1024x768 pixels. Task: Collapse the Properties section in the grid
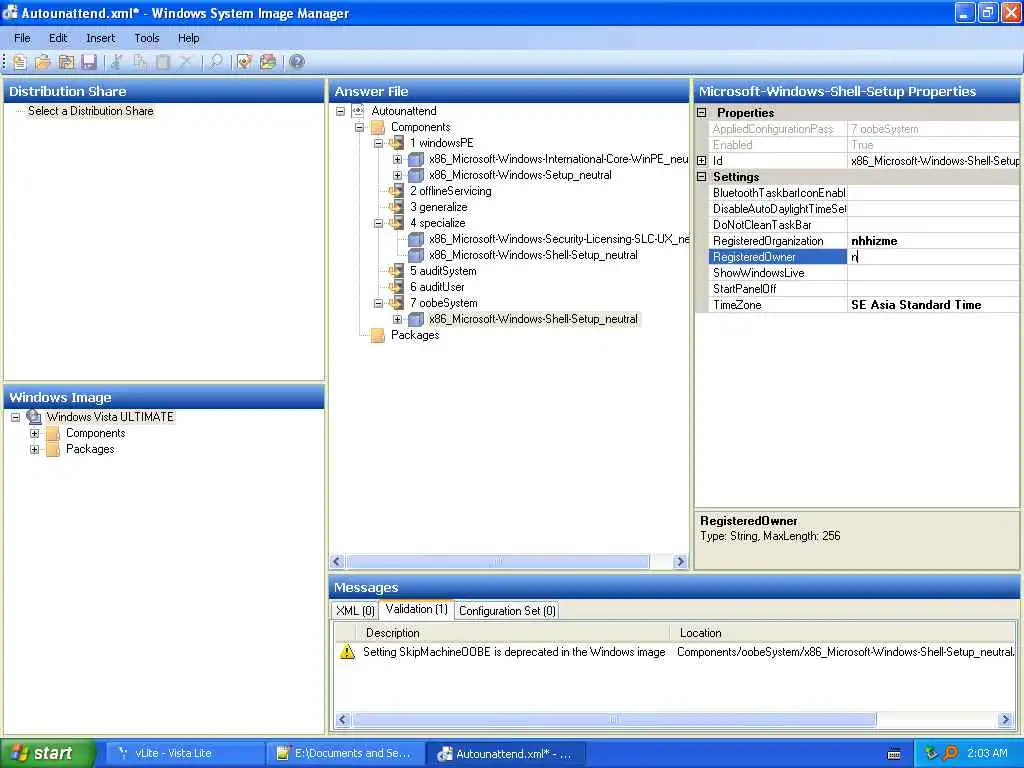pos(701,112)
